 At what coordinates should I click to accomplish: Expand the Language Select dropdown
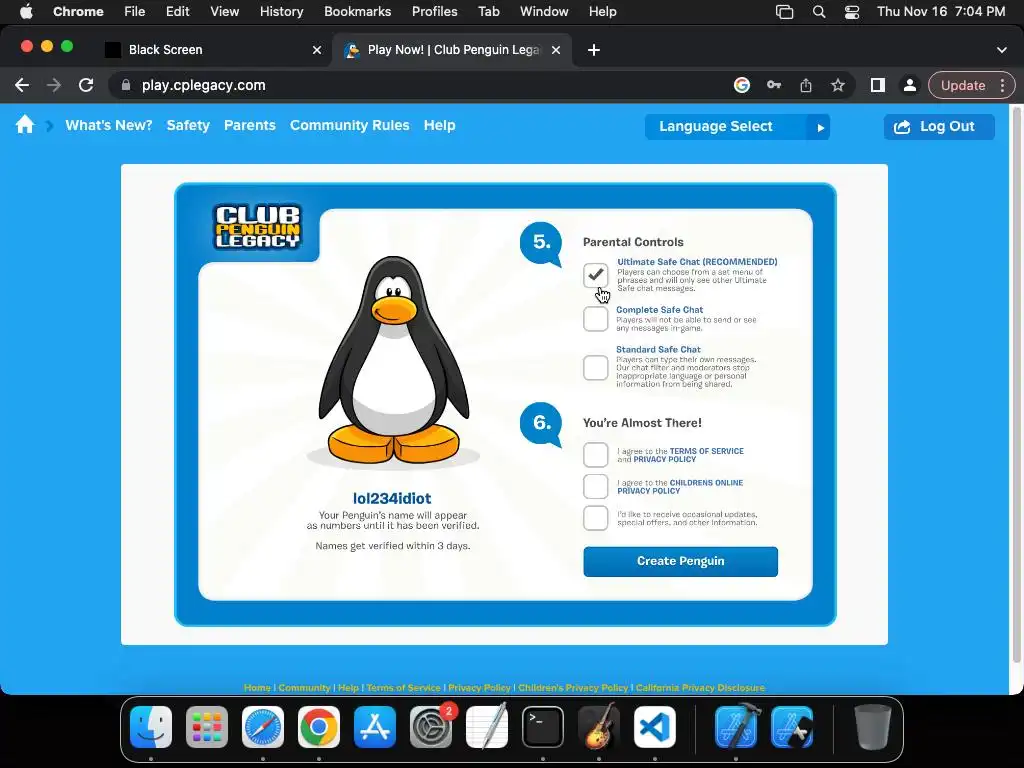[x=737, y=127]
